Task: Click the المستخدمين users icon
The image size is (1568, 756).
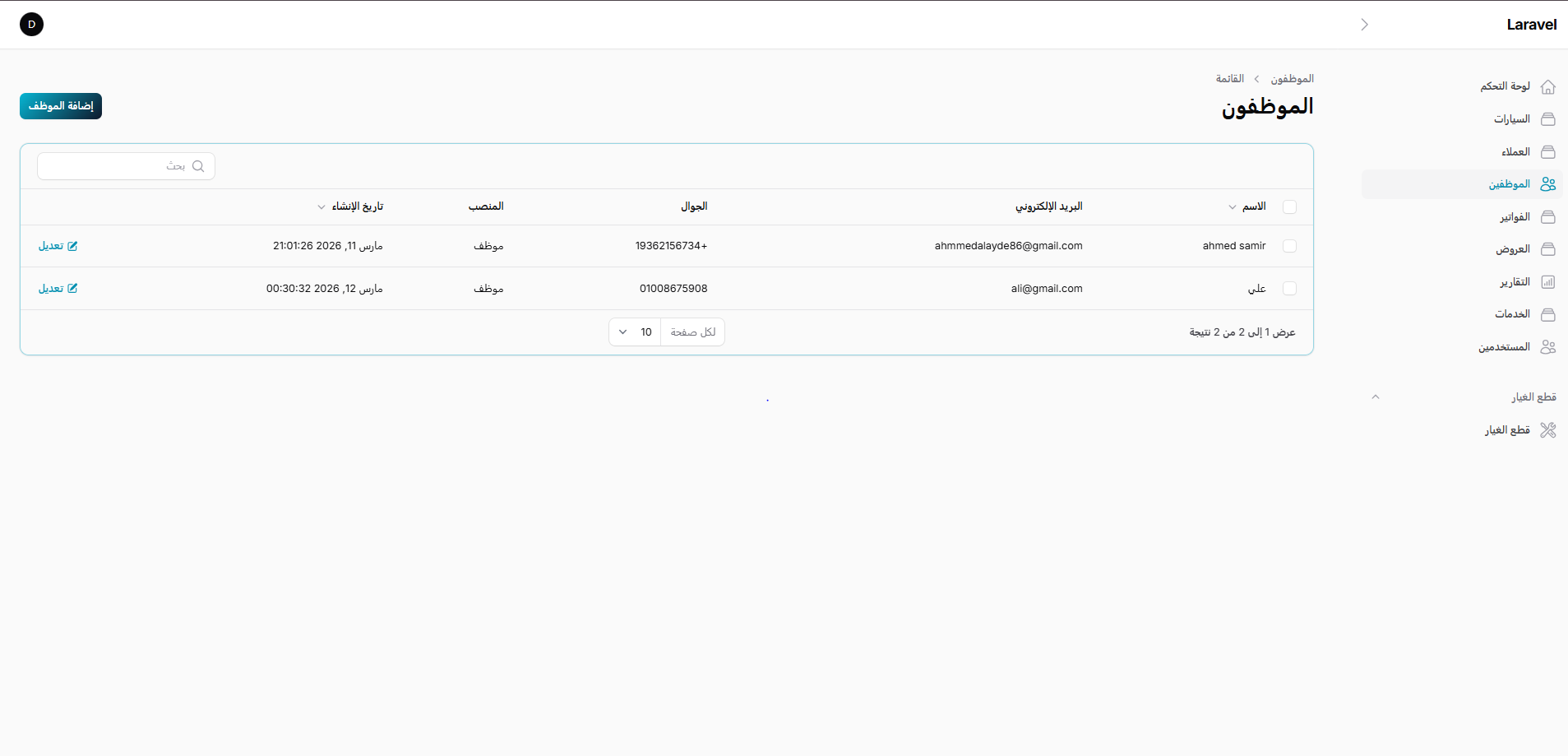Action: tap(1547, 347)
